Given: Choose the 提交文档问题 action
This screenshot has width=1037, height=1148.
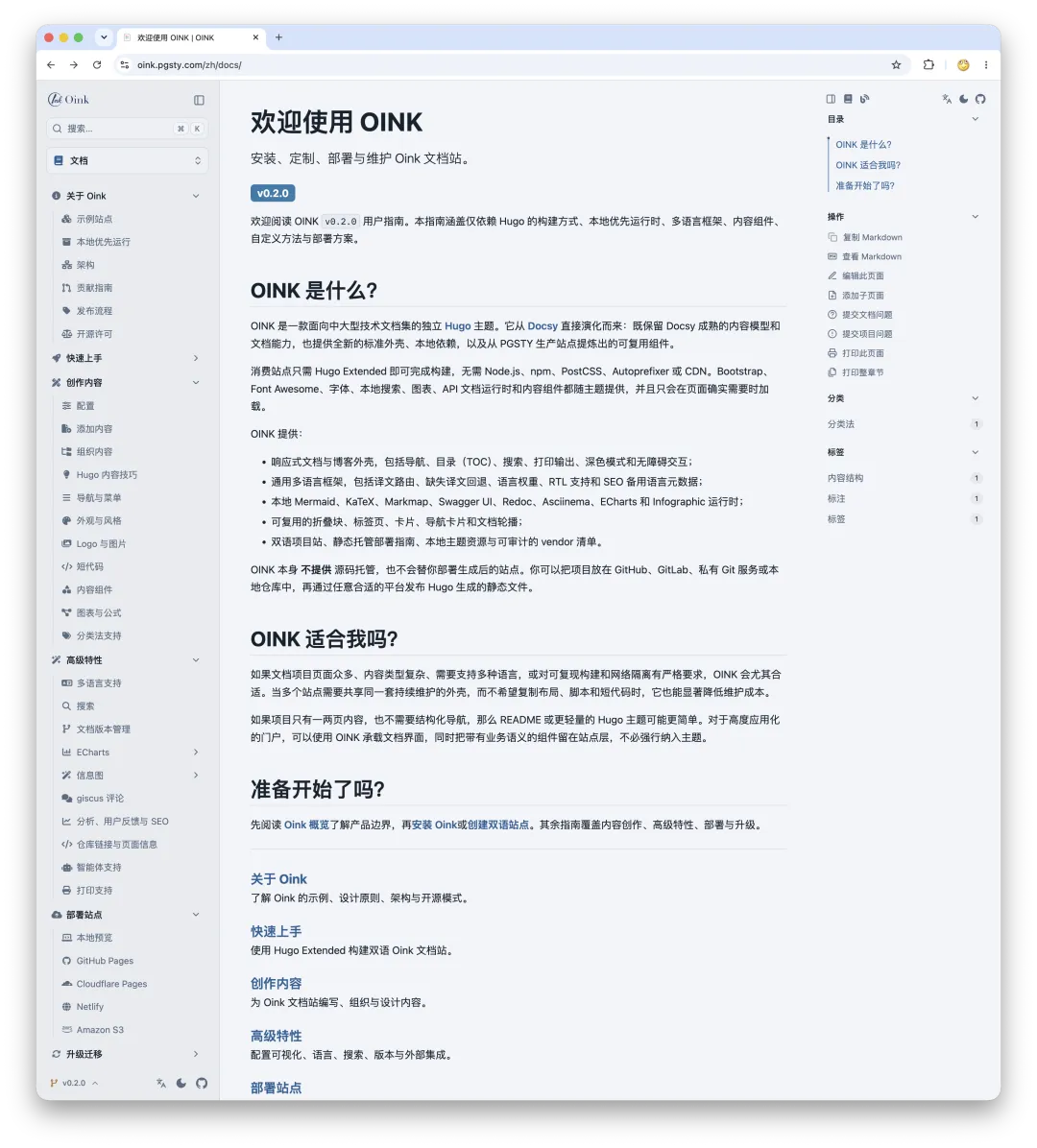Looking at the screenshot, I should tap(859, 315).
